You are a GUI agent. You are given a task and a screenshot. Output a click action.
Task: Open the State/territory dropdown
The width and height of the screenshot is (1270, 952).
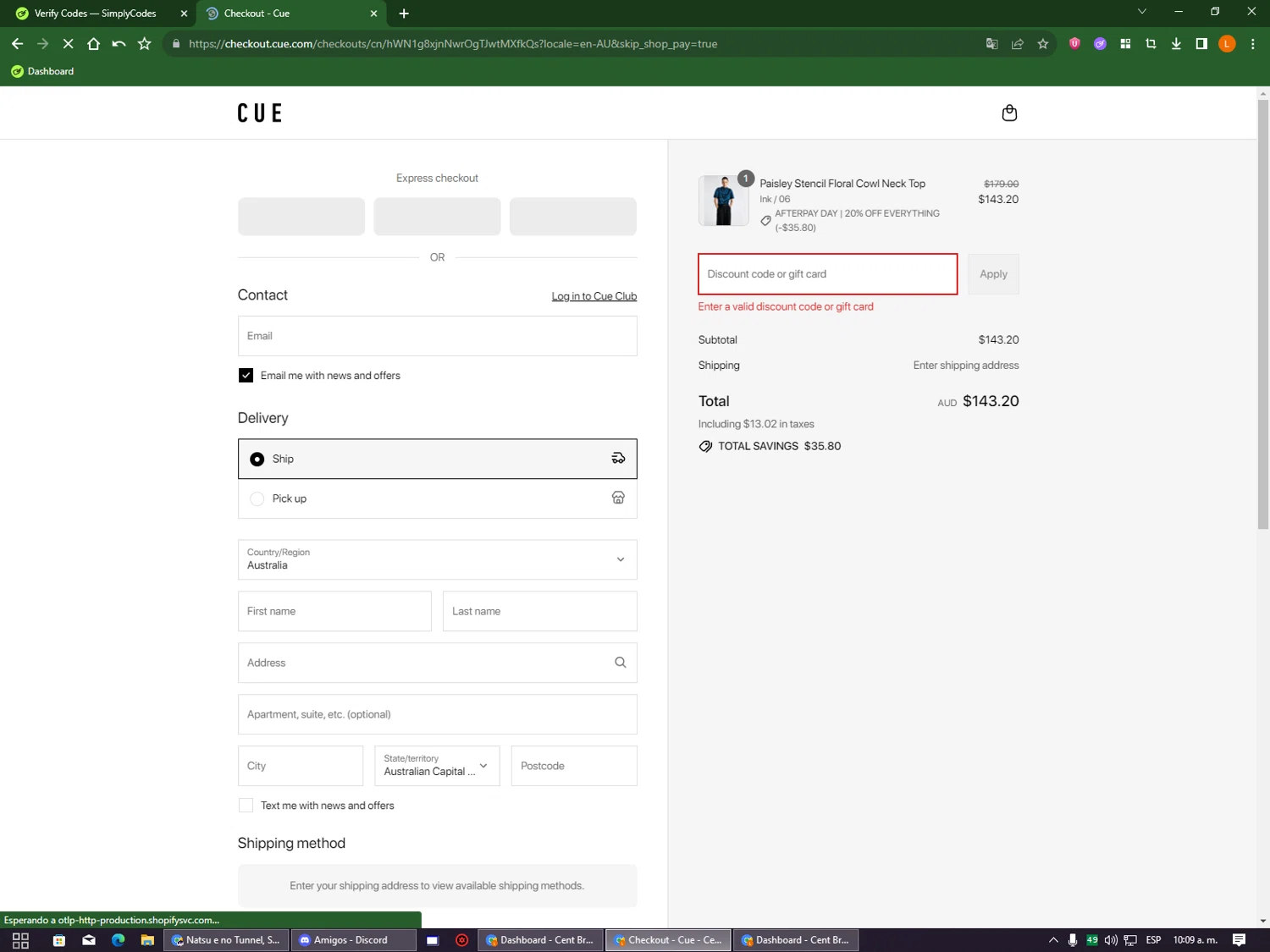[x=437, y=766]
